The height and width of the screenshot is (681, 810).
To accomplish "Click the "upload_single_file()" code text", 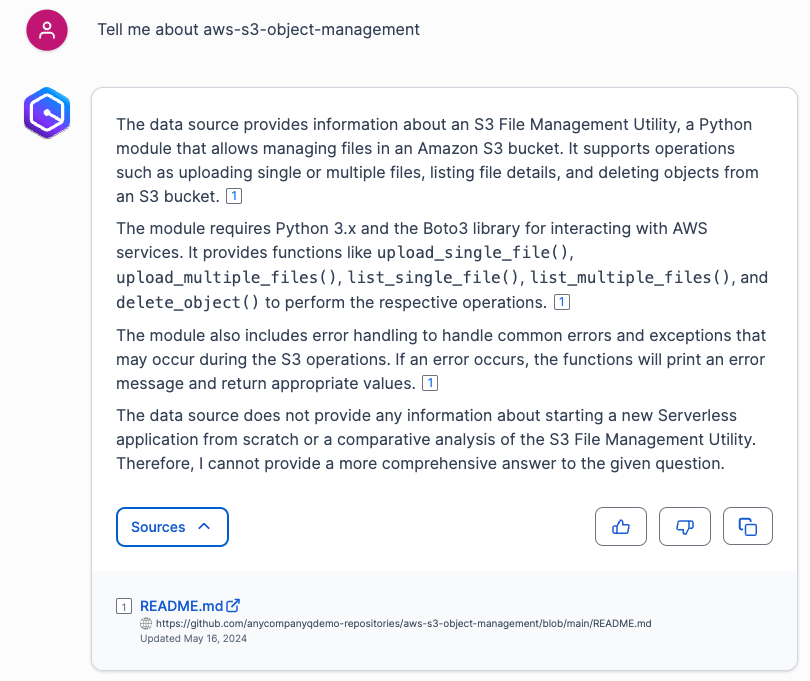I will pyautogui.click(x=473, y=252).
